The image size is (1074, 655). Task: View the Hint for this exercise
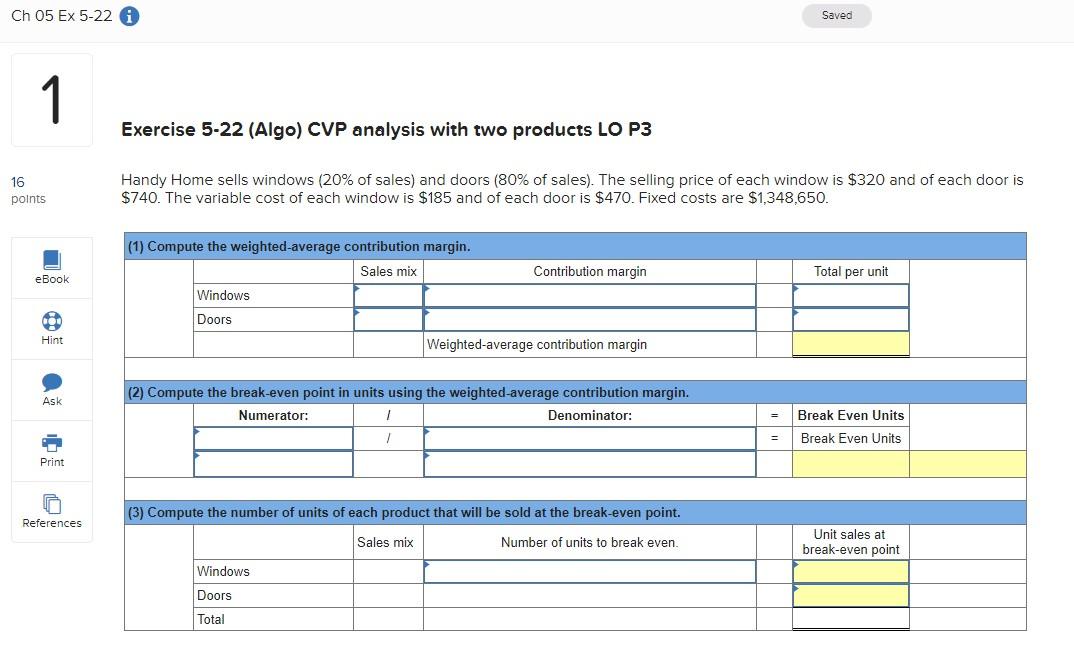click(x=51, y=328)
